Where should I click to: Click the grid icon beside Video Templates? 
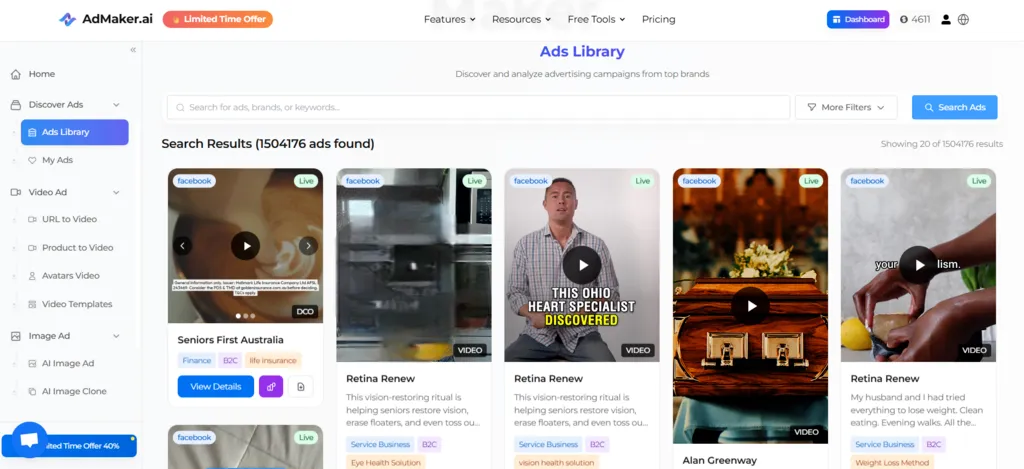(x=32, y=304)
